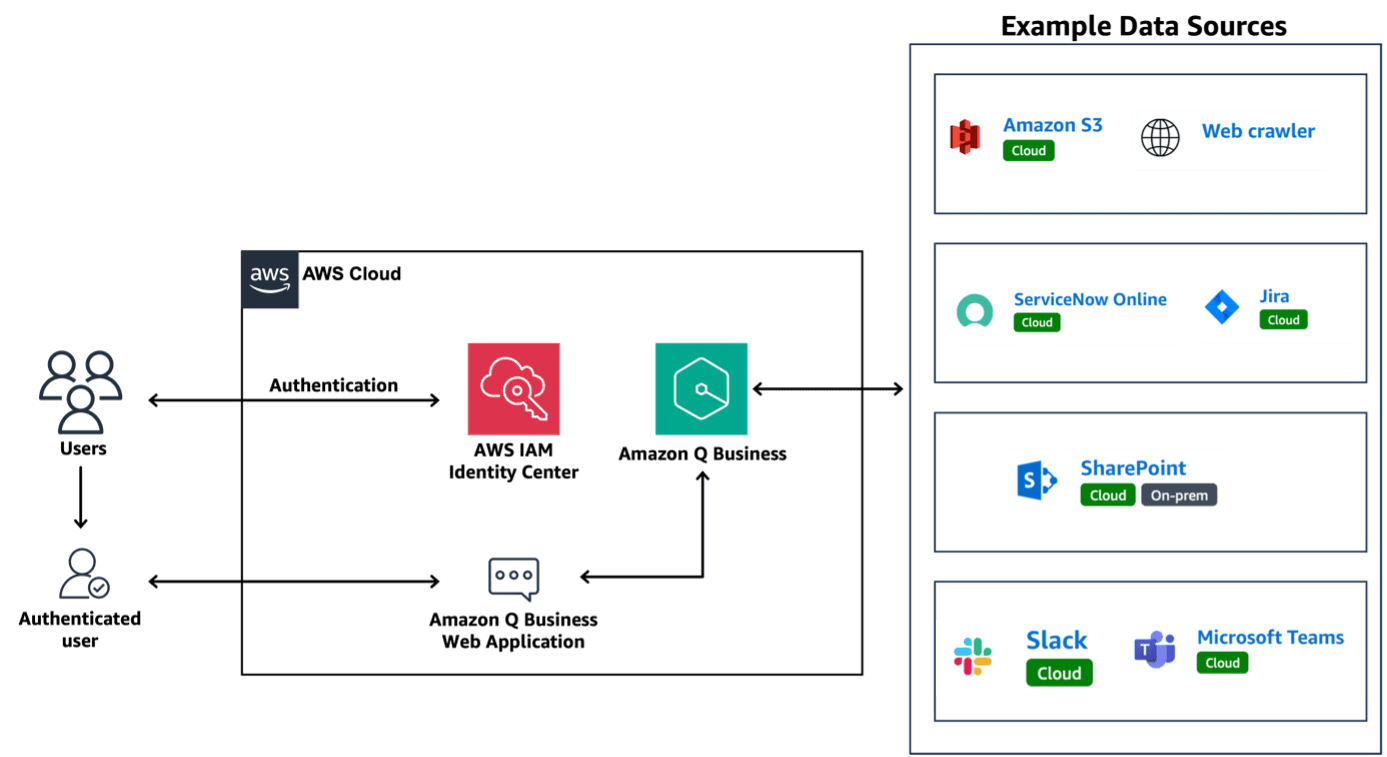Click the 'AWS Cloud' label
This screenshot has height=757, width=1387.
point(352,274)
